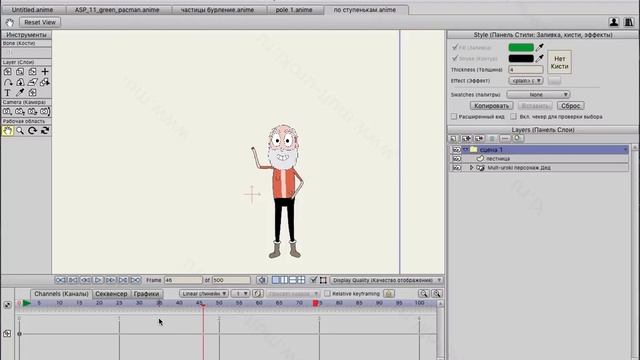Click the Thickness input field
The image size is (640, 360).
pos(526,70)
